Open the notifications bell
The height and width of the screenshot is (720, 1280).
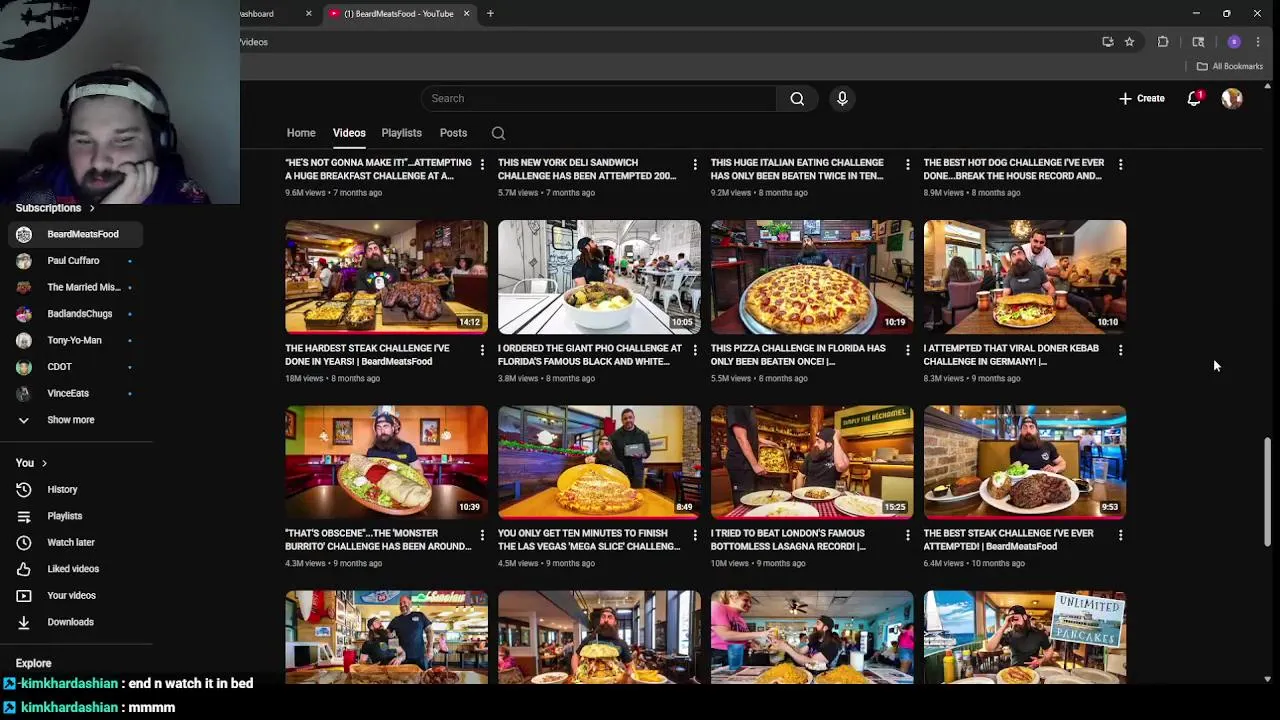1194,98
